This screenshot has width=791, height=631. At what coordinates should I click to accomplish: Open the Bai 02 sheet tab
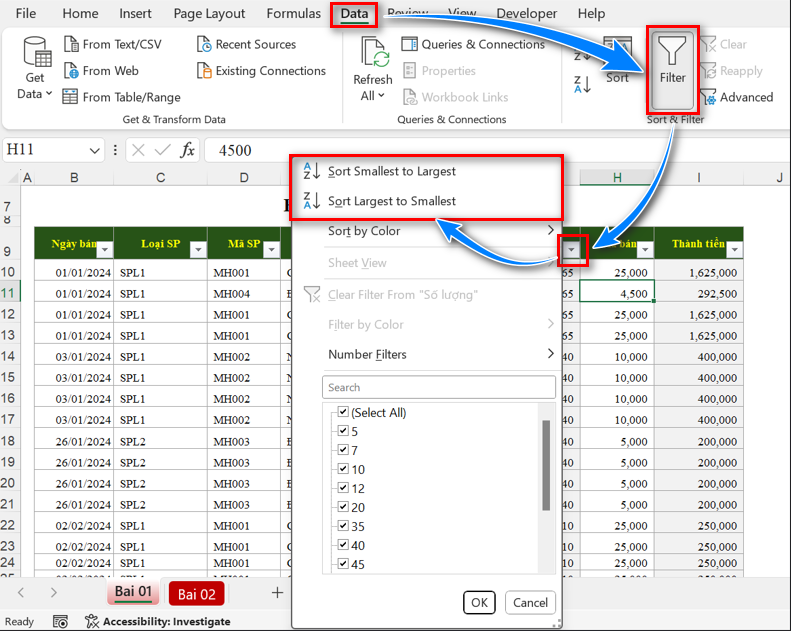[196, 594]
